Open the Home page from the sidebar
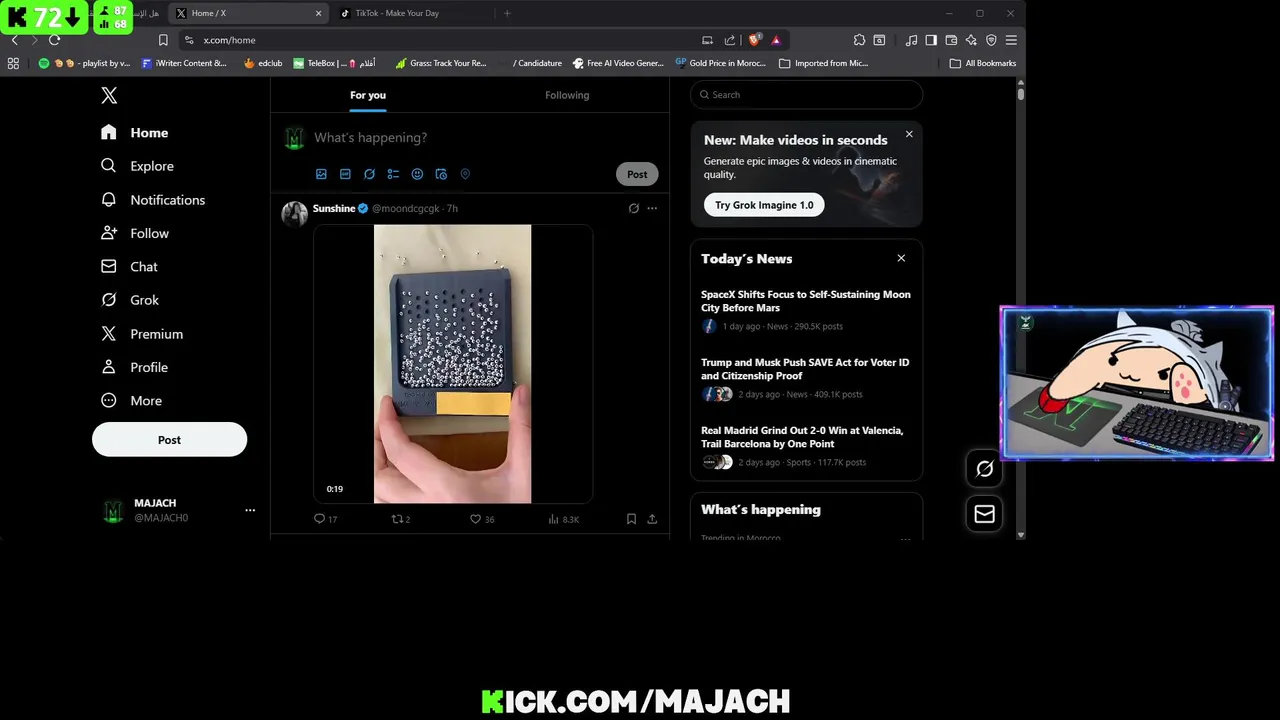This screenshot has width=1280, height=720. (x=135, y=133)
